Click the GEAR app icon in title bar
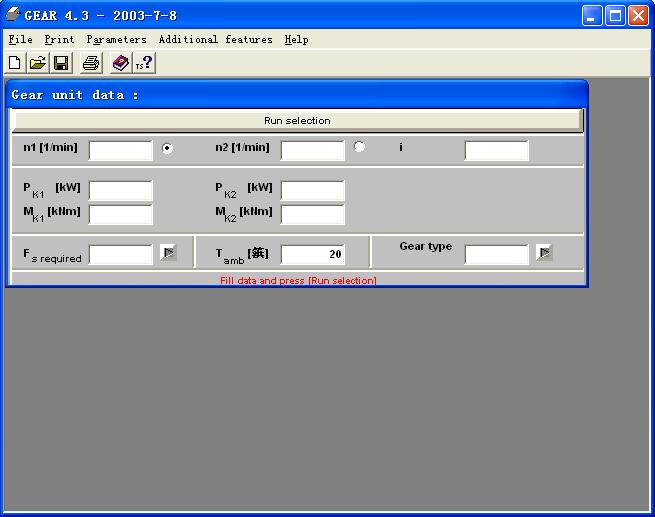The image size is (655, 517). (13, 15)
